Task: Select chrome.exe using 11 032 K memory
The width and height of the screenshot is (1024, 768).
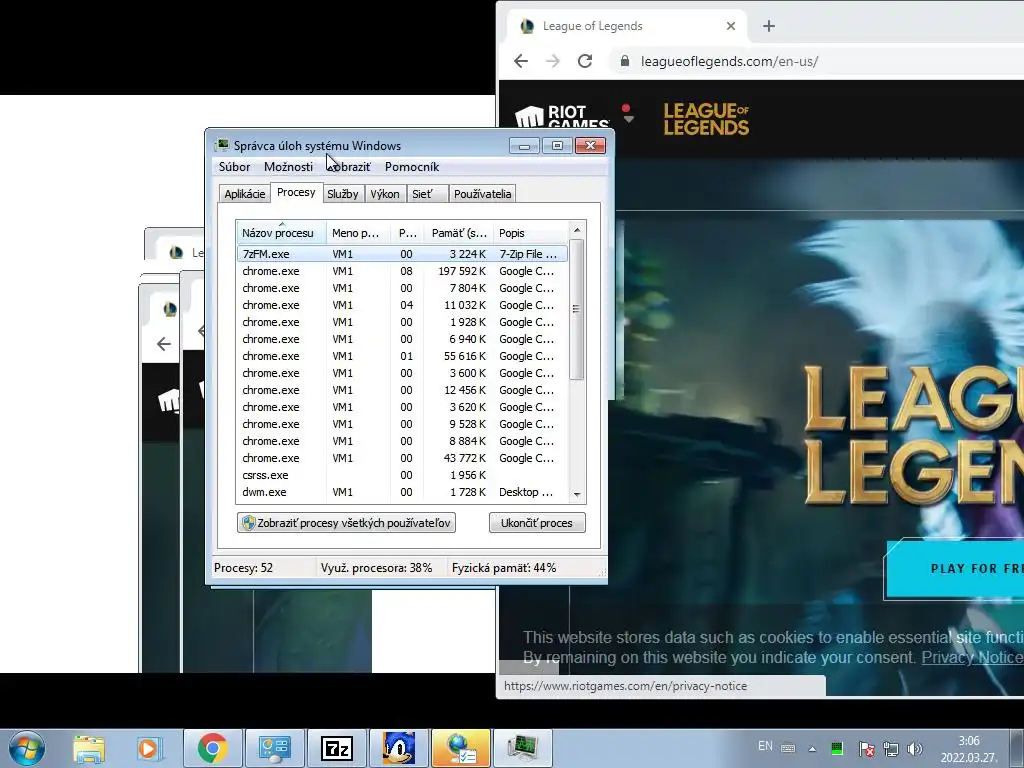Action: (402, 305)
